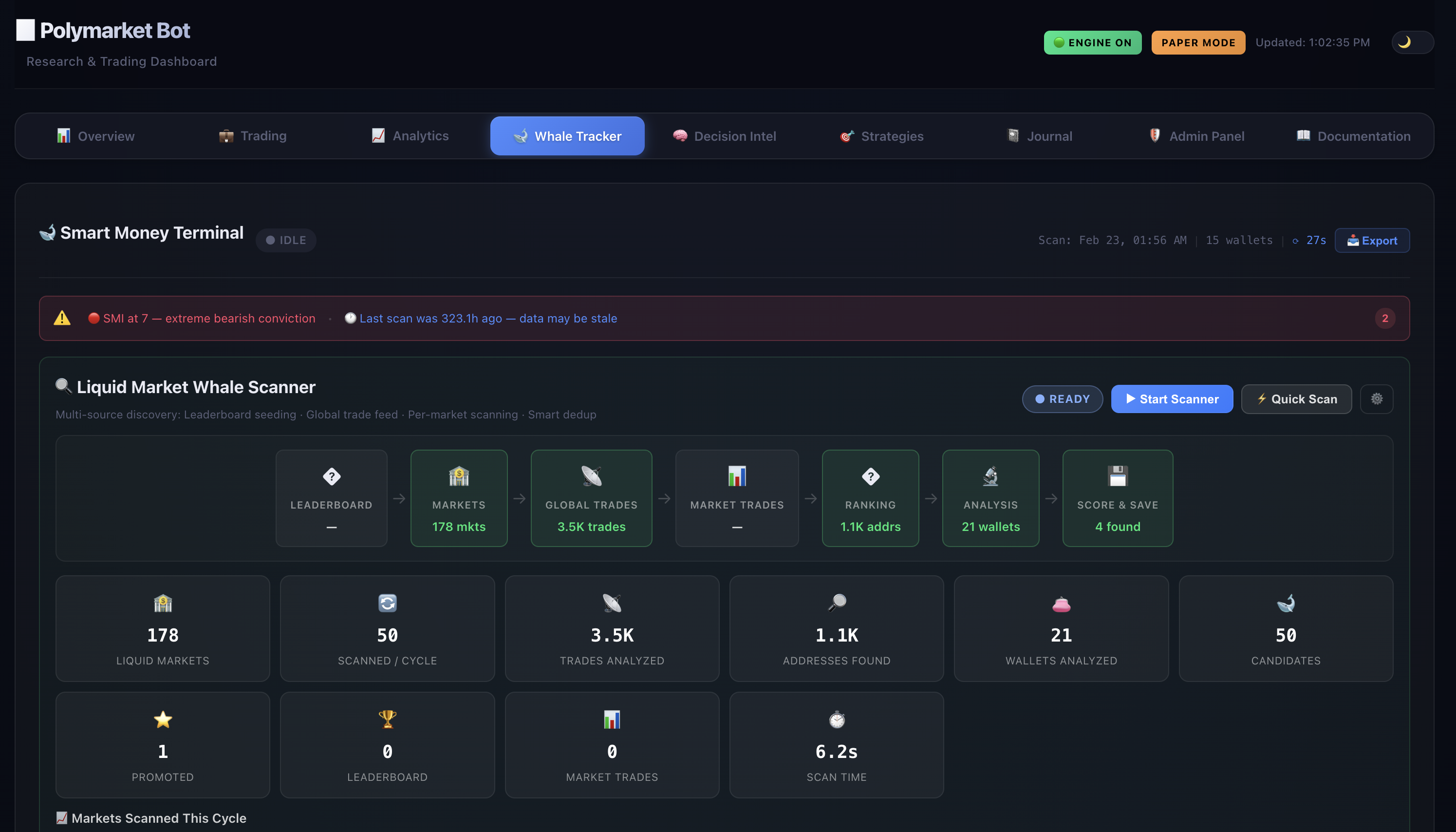1456x832 pixels.
Task: Click the Polymarket Bot logo square
Action: 25,30
